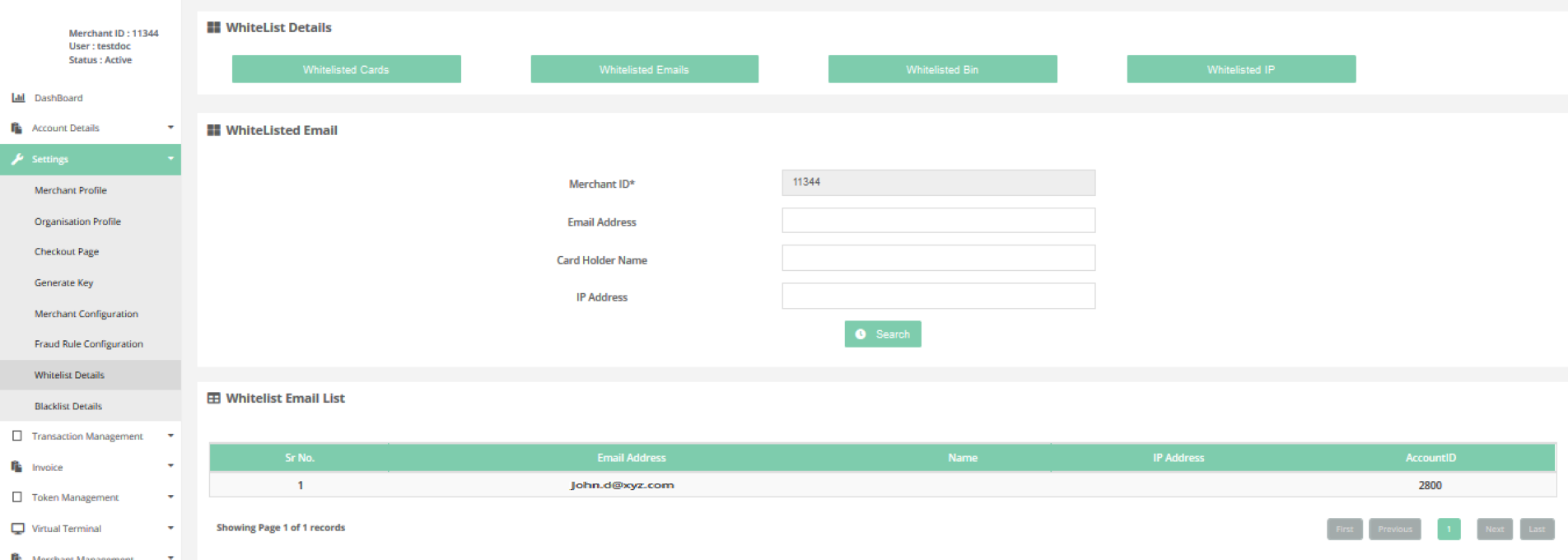Click the Virtual Terminal monitor icon
1568x560 pixels.
point(17,529)
